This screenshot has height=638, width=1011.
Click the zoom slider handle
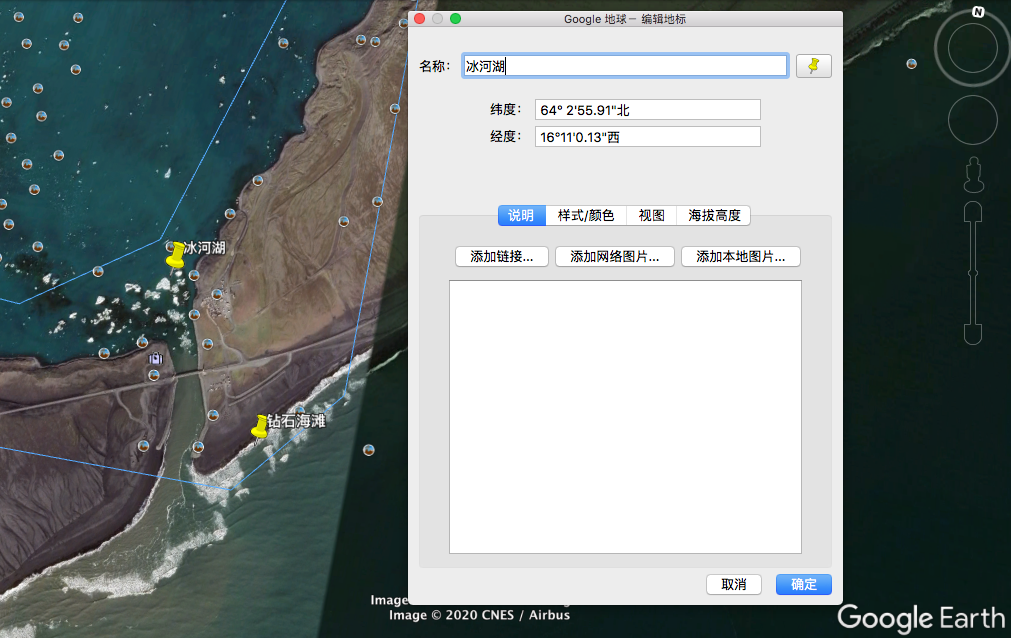coord(973,272)
